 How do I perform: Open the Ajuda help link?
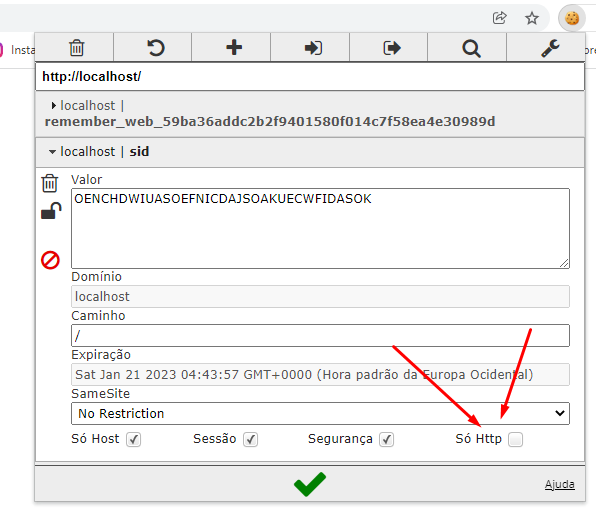(560, 484)
